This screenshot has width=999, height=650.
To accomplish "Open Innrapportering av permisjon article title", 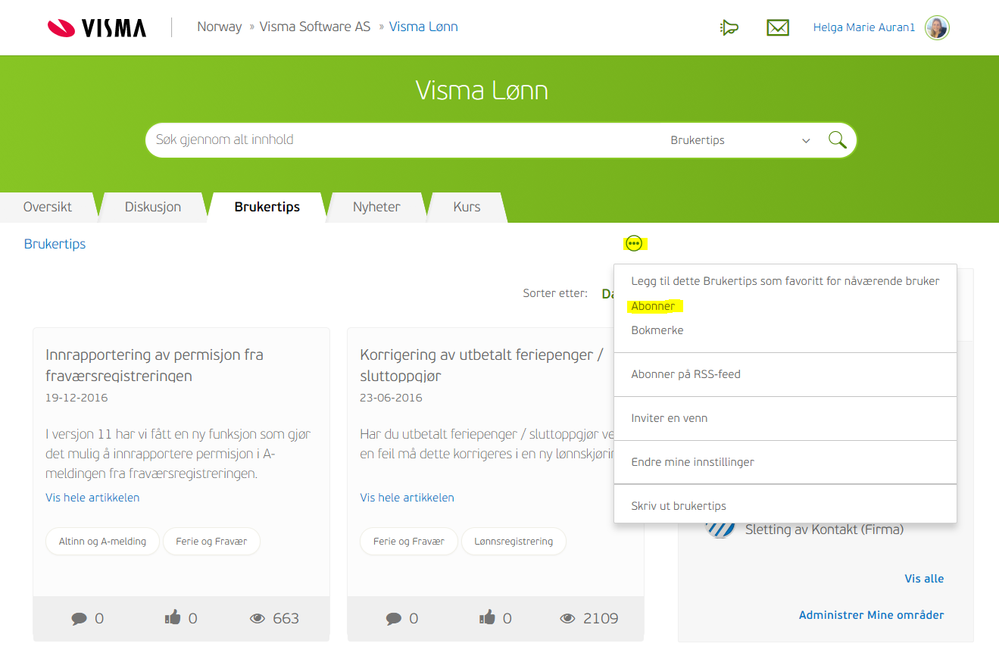I will coord(154,365).
